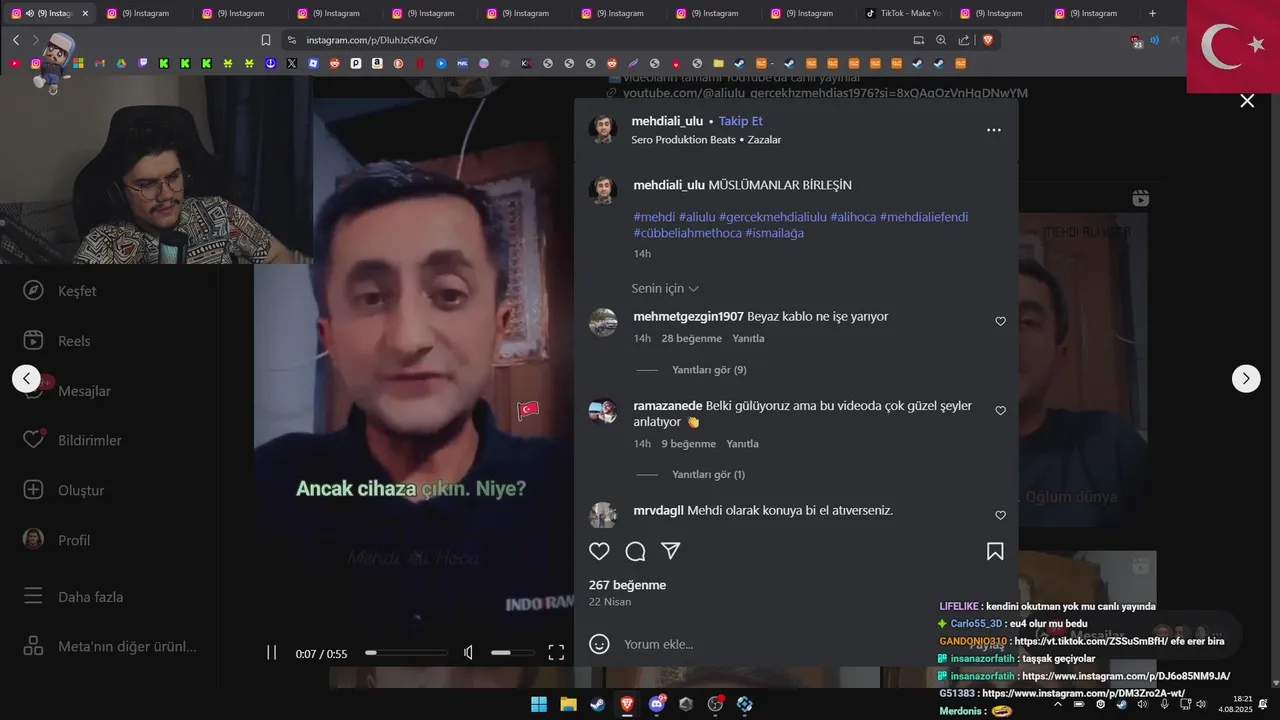Expand Yanıtları gör (9) replies
The width and height of the screenshot is (1280, 720).
709,370
